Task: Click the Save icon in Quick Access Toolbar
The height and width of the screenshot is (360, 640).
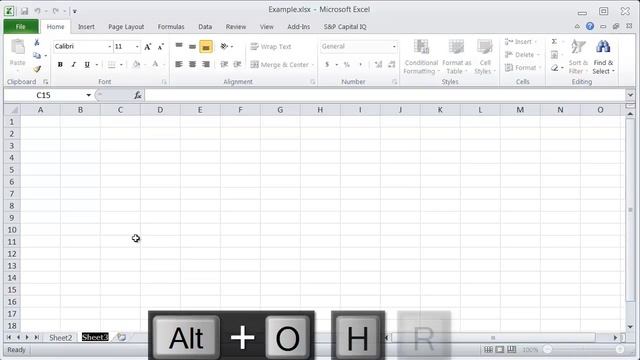Action: (24, 11)
